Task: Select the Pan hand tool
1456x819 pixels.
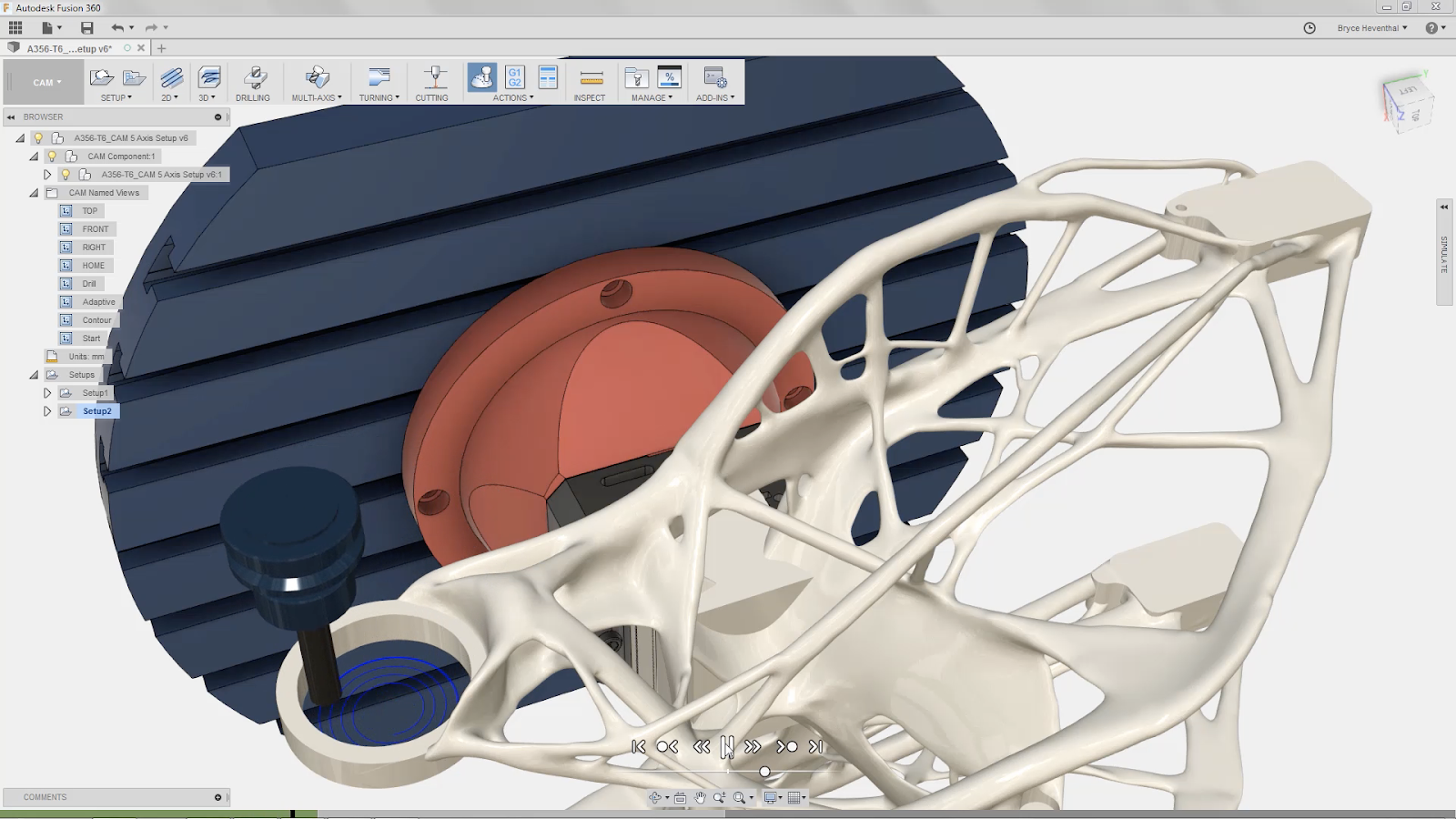Action: (700, 798)
